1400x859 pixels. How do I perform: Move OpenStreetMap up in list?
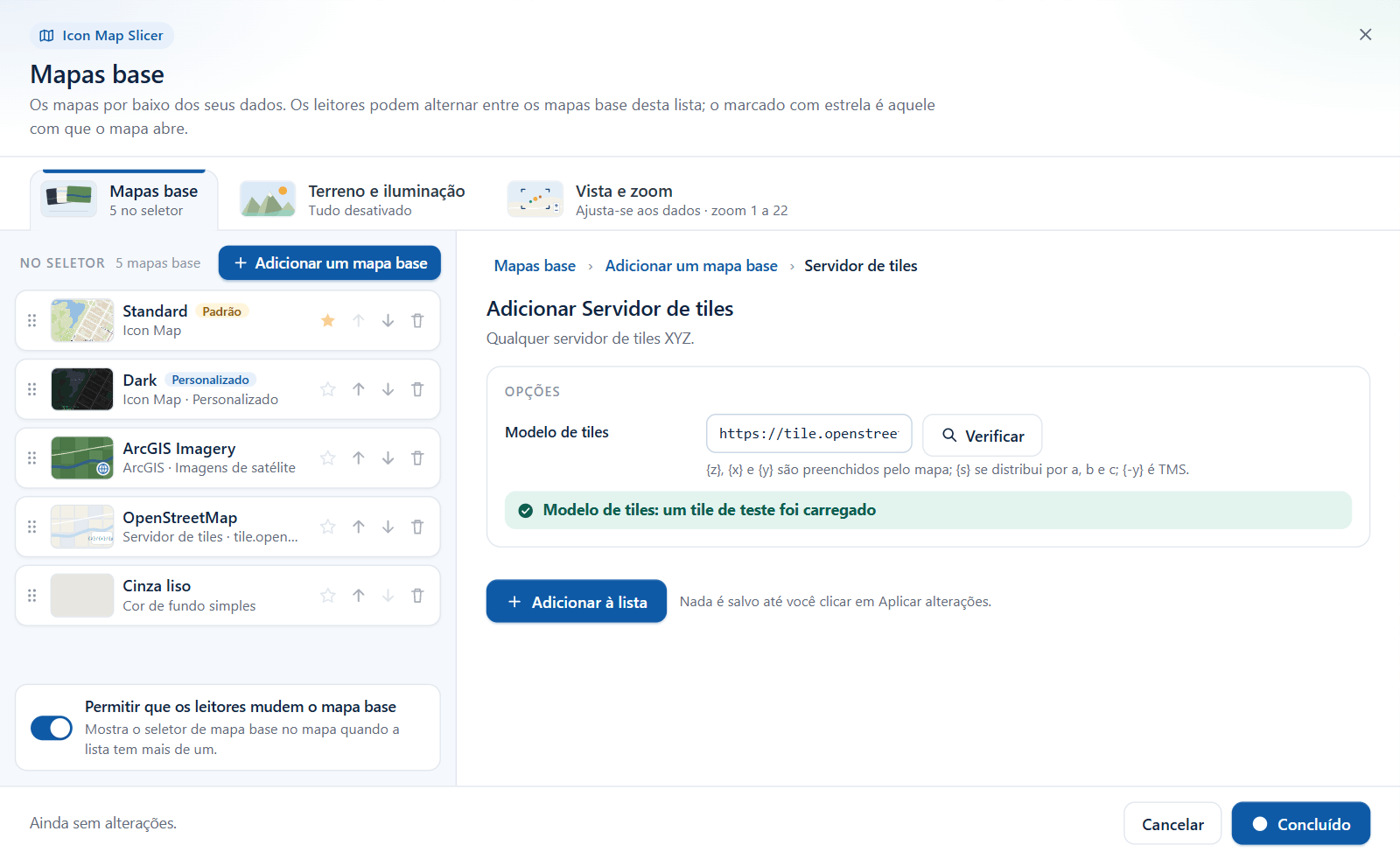[x=359, y=527]
